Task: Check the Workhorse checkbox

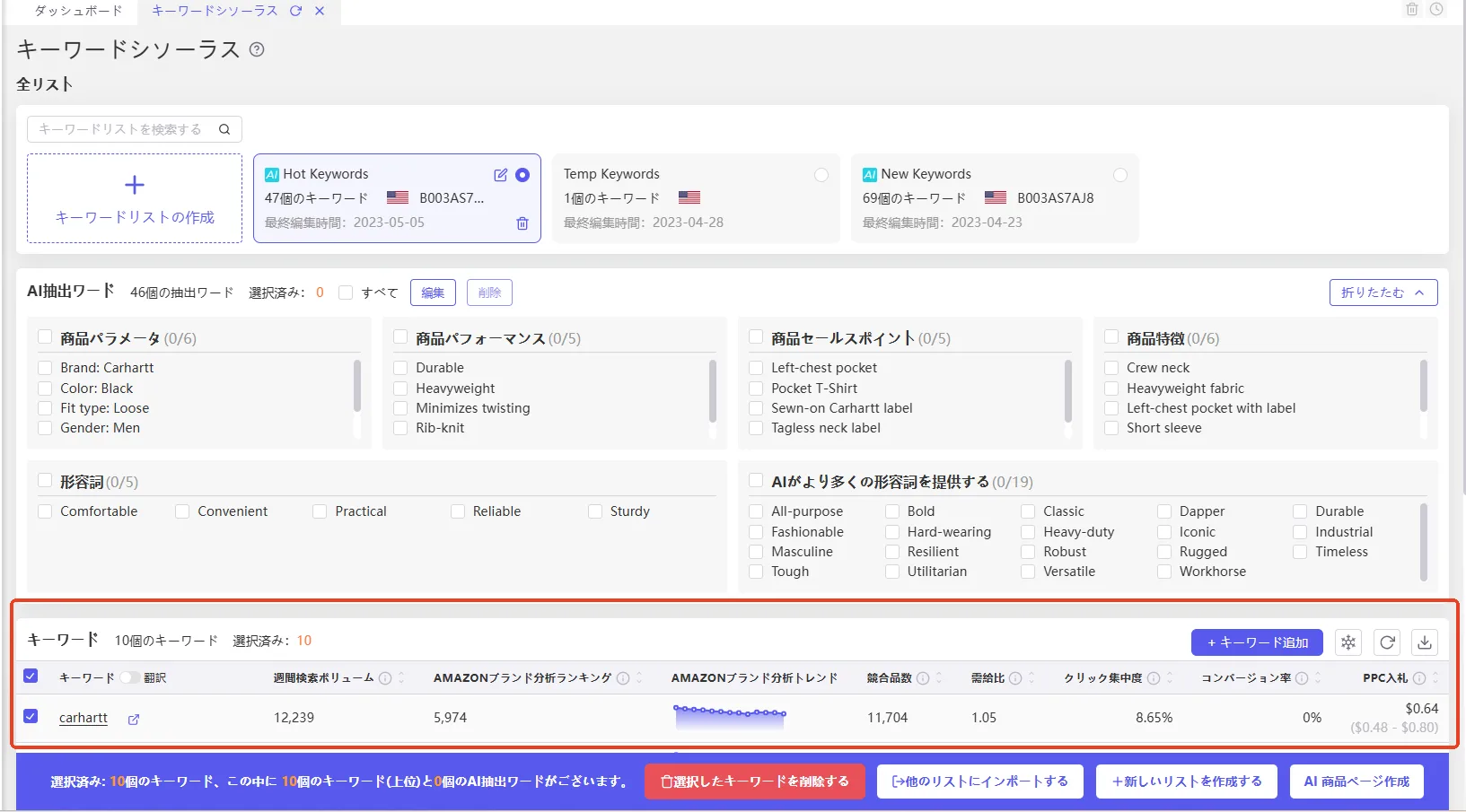Action: point(1164,572)
